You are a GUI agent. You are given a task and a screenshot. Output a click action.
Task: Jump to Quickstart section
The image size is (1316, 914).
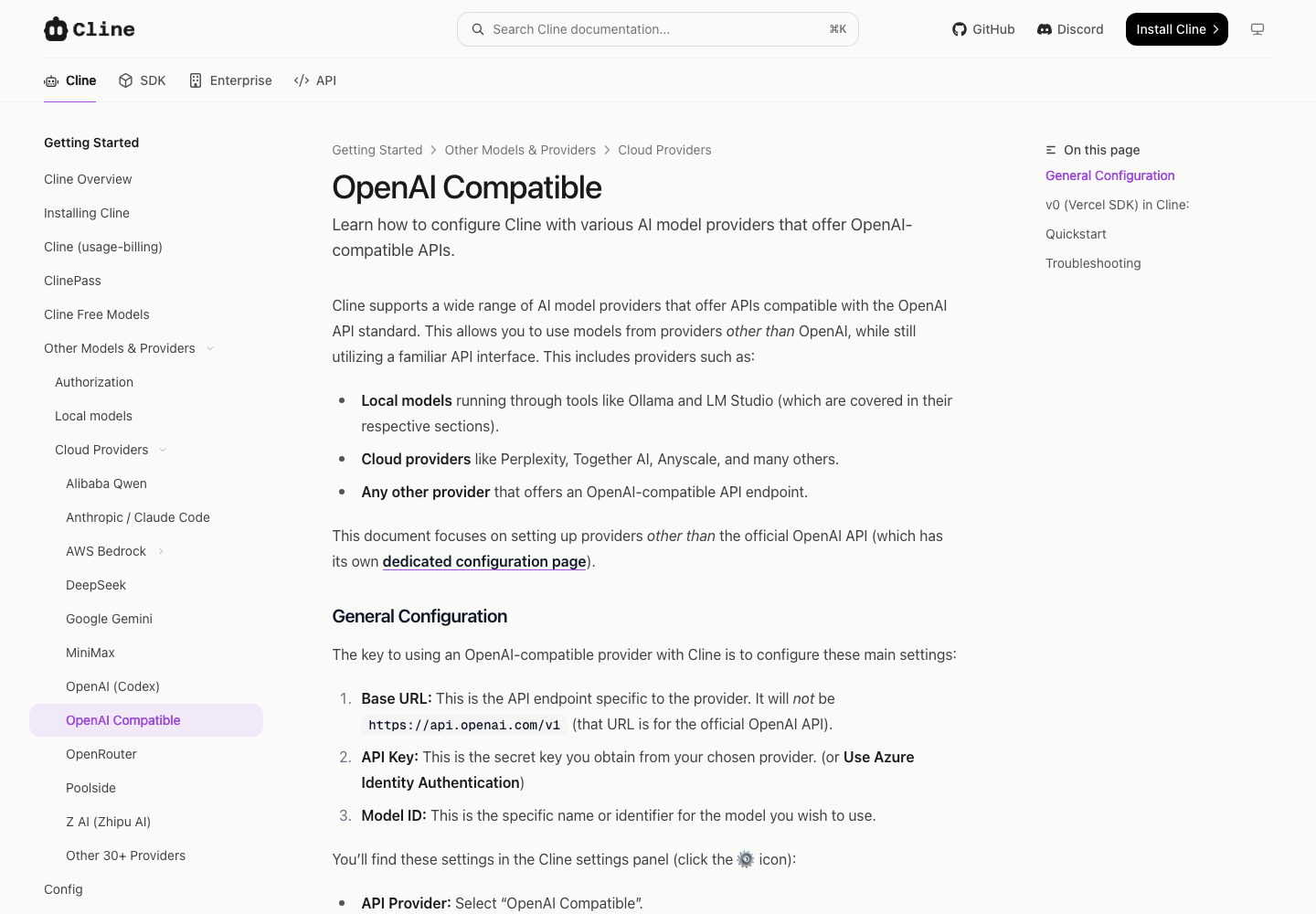pyautogui.click(x=1076, y=234)
